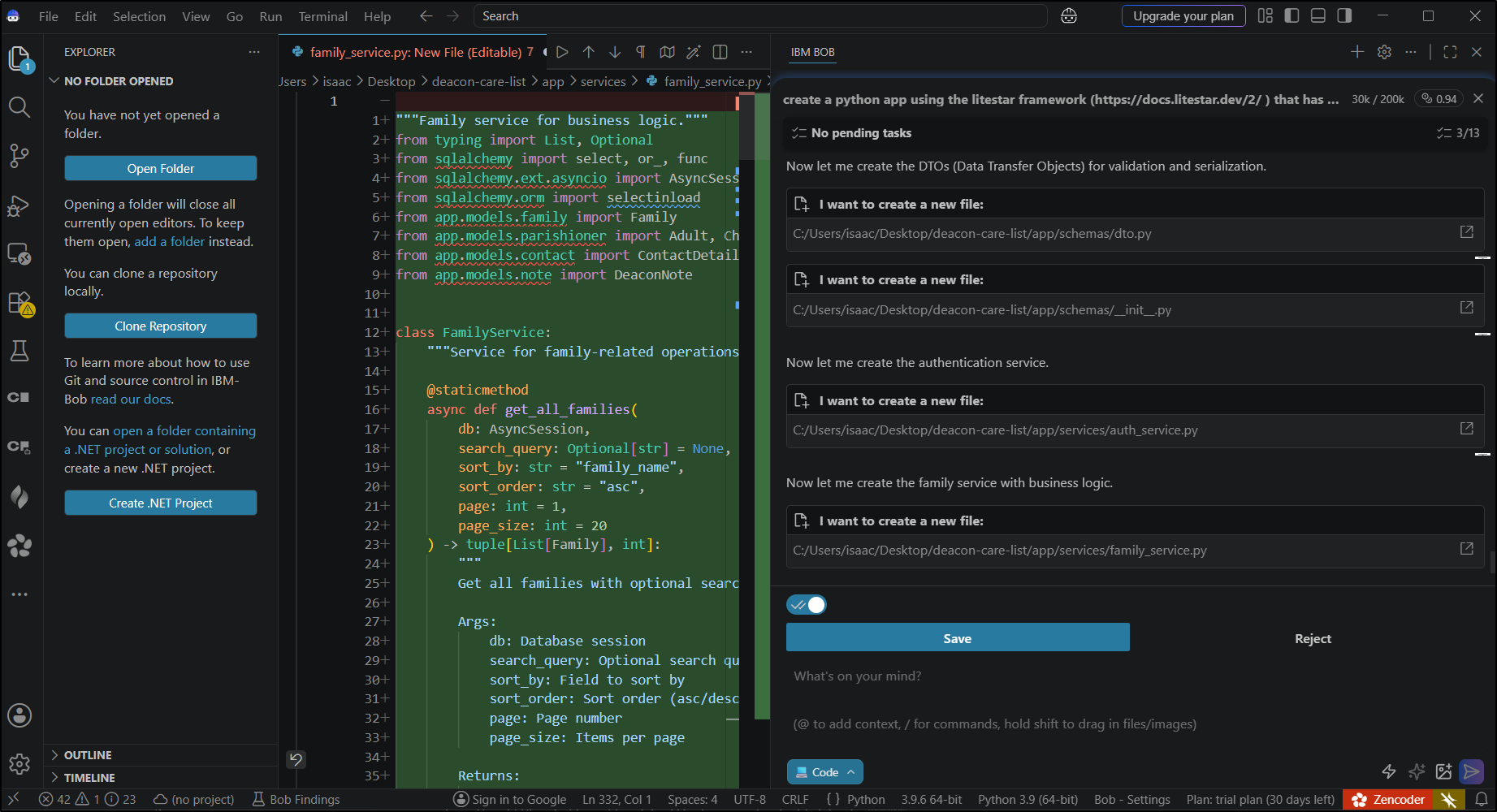Start a new IBM Bob task with plus
1497x812 pixels.
coord(1357,52)
